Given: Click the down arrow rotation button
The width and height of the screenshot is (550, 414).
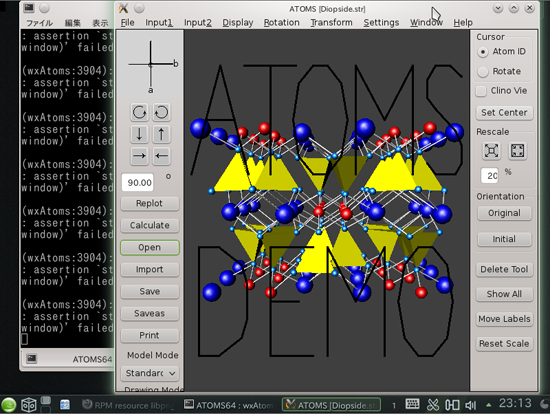Looking at the screenshot, I should point(139,134).
